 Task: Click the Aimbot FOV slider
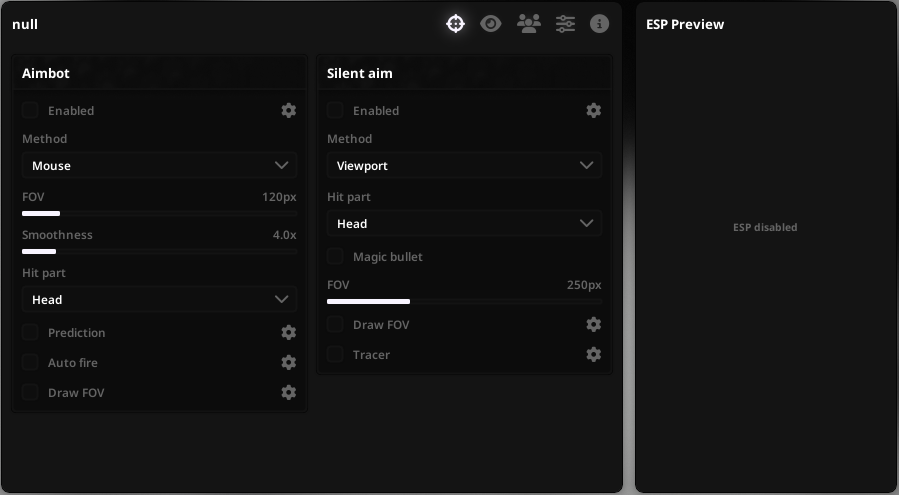(159, 213)
